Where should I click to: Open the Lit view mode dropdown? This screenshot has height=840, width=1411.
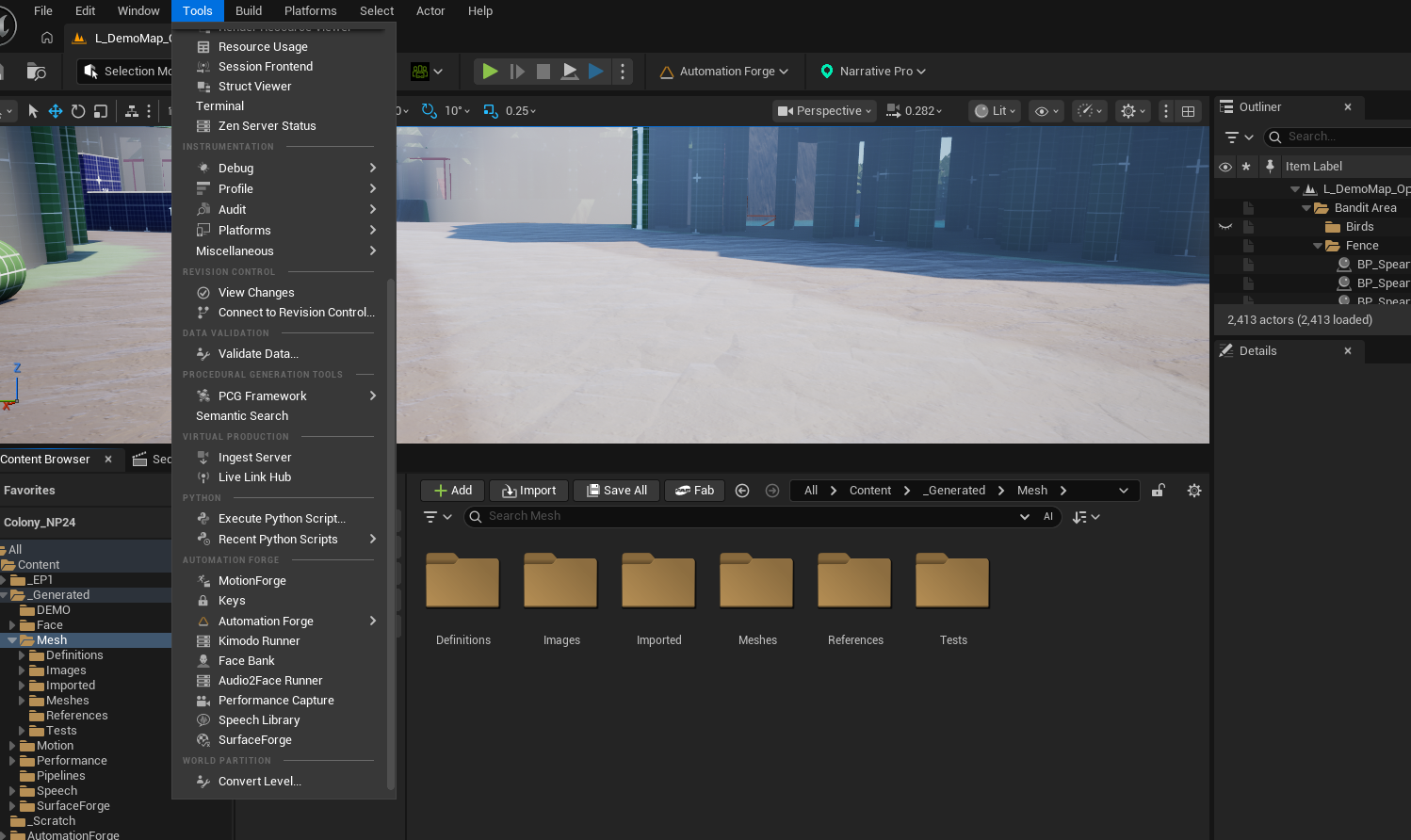tap(995, 110)
